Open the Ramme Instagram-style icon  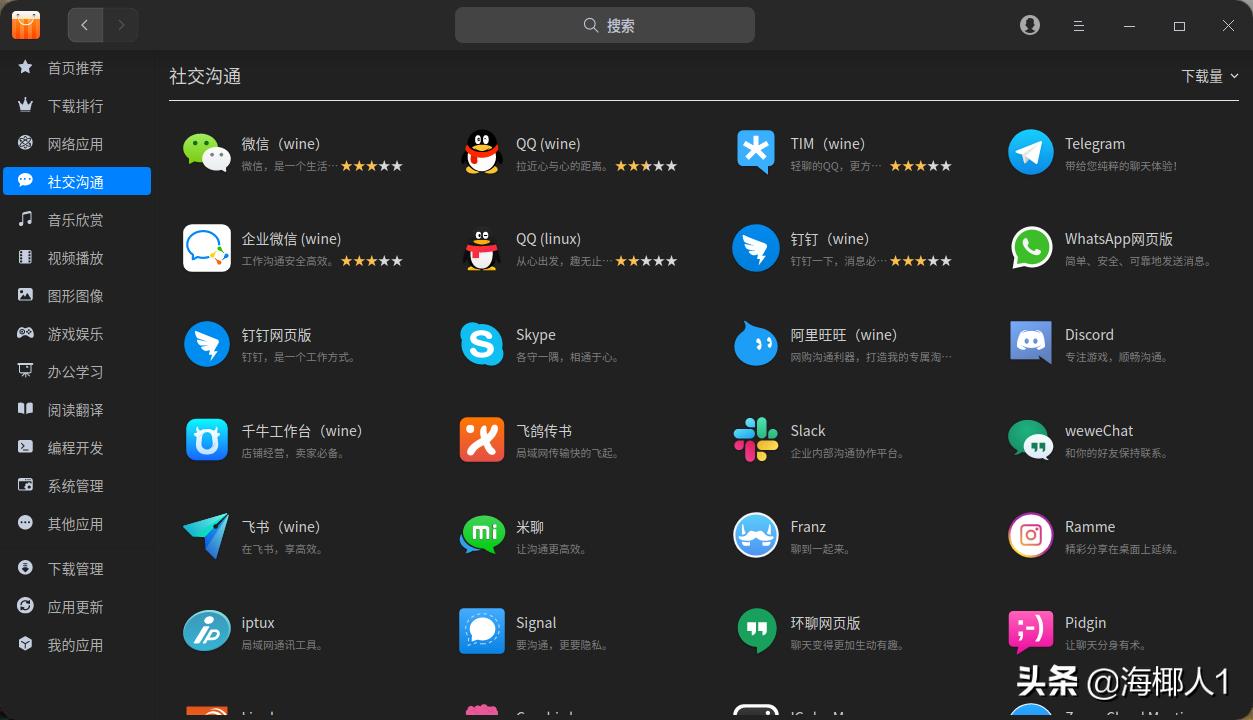pos(1030,535)
